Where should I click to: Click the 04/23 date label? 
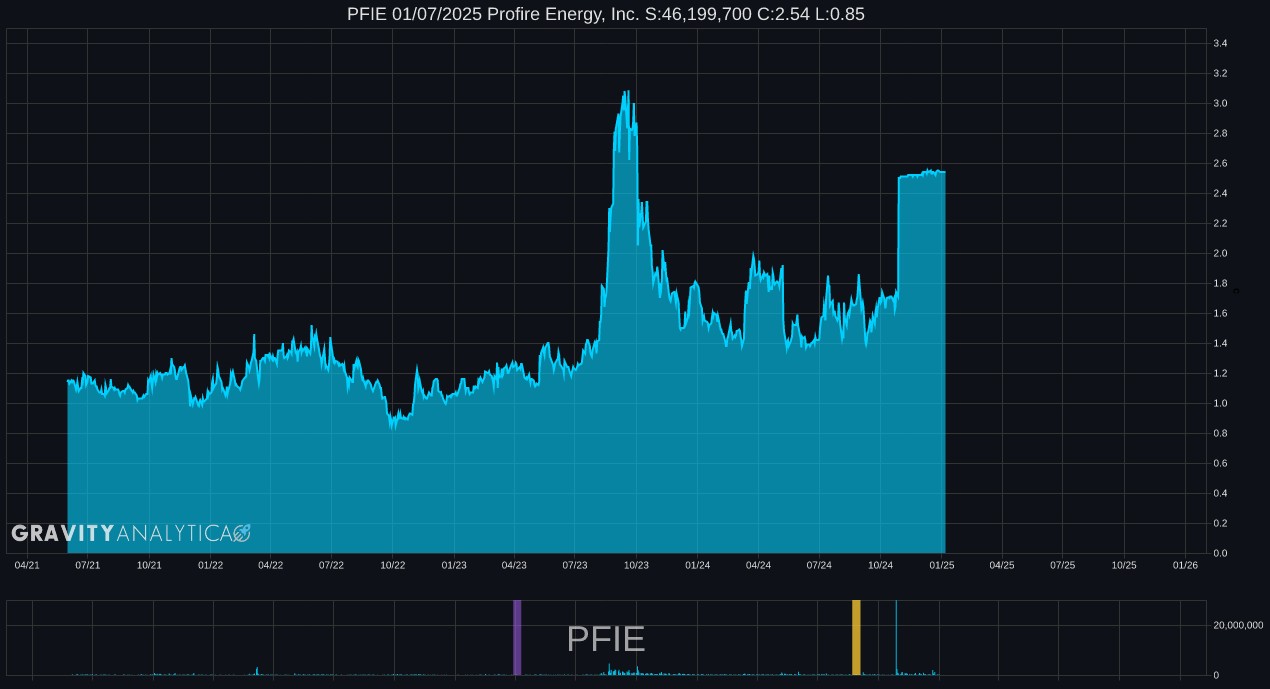point(513,565)
